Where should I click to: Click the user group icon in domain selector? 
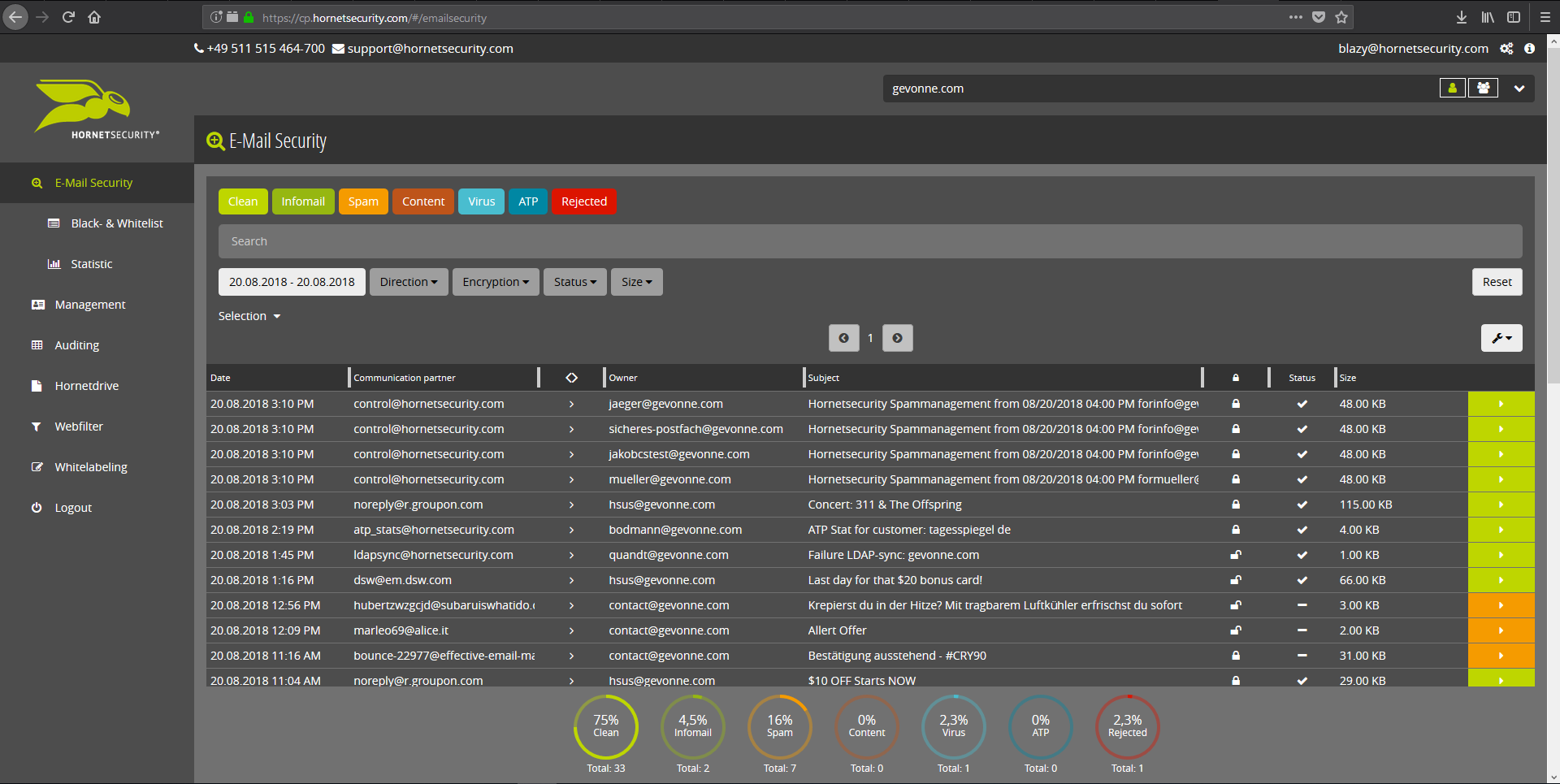1483,89
